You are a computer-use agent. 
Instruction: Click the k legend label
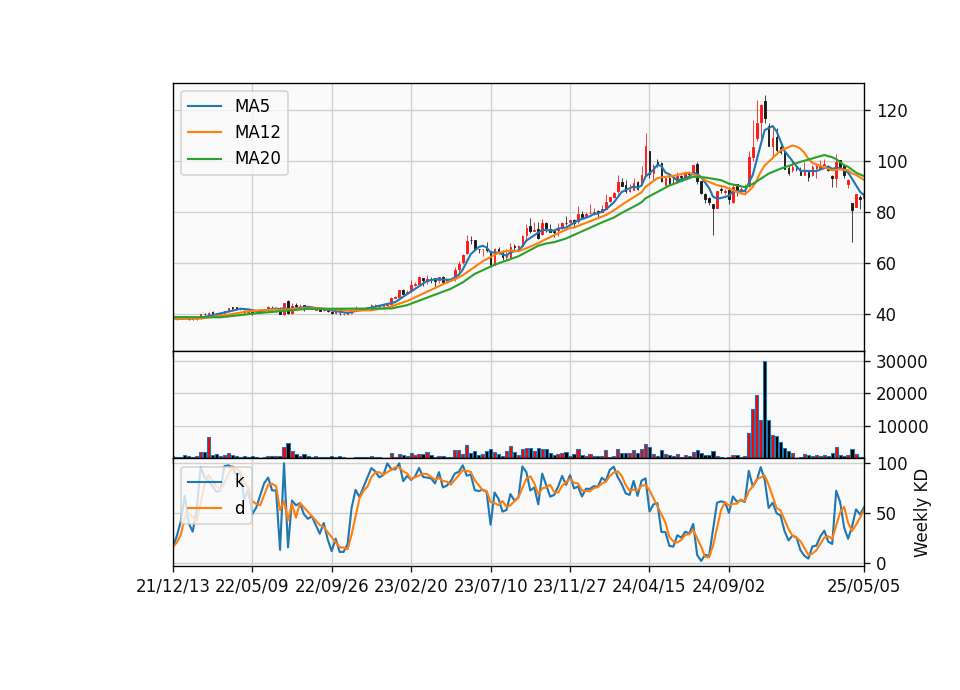(x=240, y=481)
